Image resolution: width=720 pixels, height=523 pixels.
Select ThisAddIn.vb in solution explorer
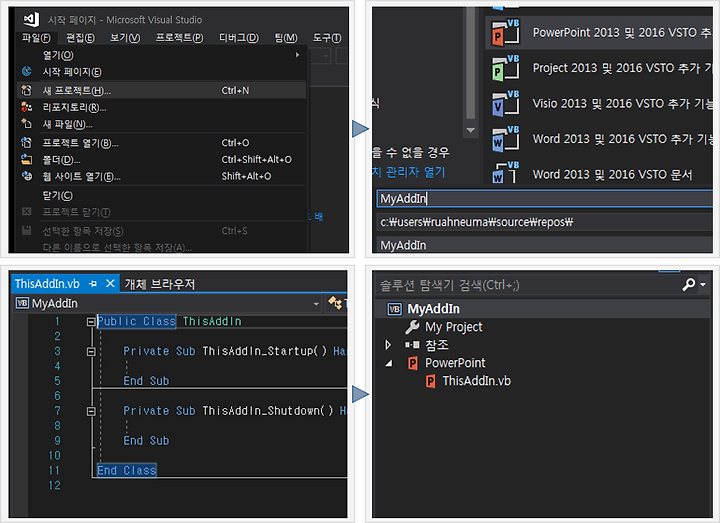476,381
